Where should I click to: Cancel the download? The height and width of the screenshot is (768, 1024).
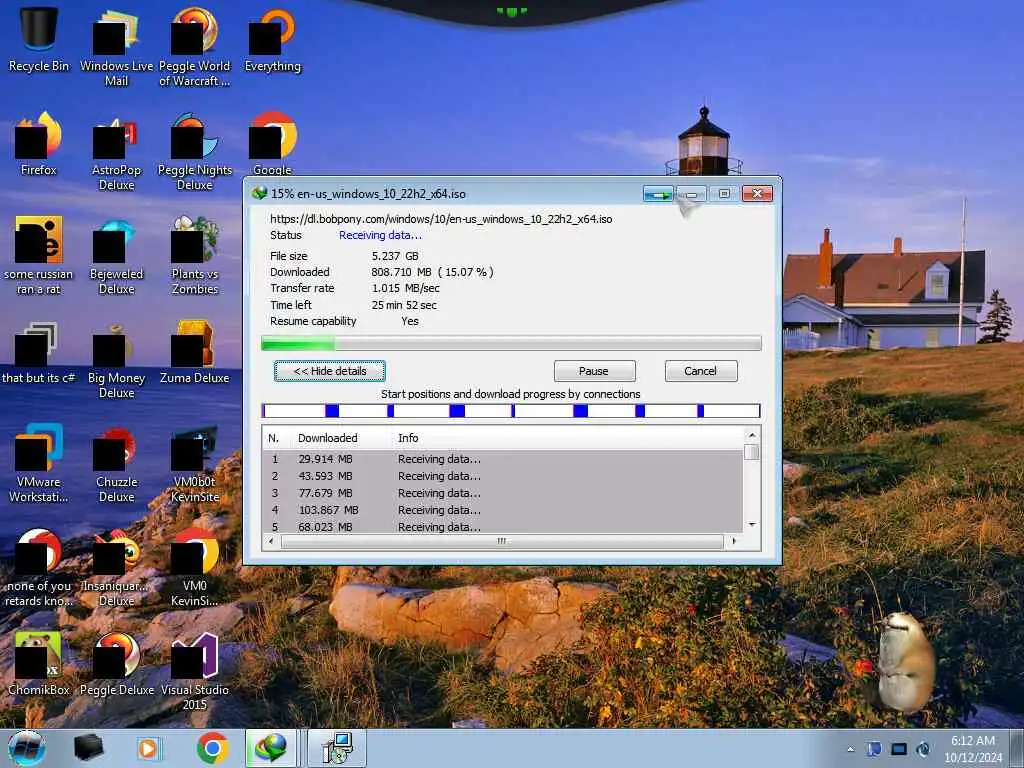point(701,371)
